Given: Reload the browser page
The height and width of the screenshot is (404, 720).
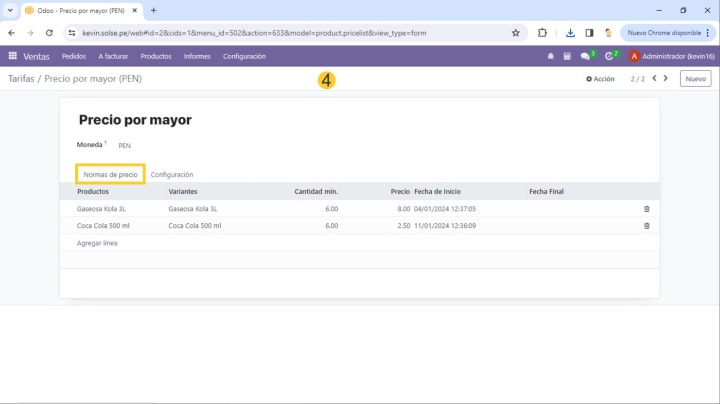Looking at the screenshot, I should (x=48, y=32).
